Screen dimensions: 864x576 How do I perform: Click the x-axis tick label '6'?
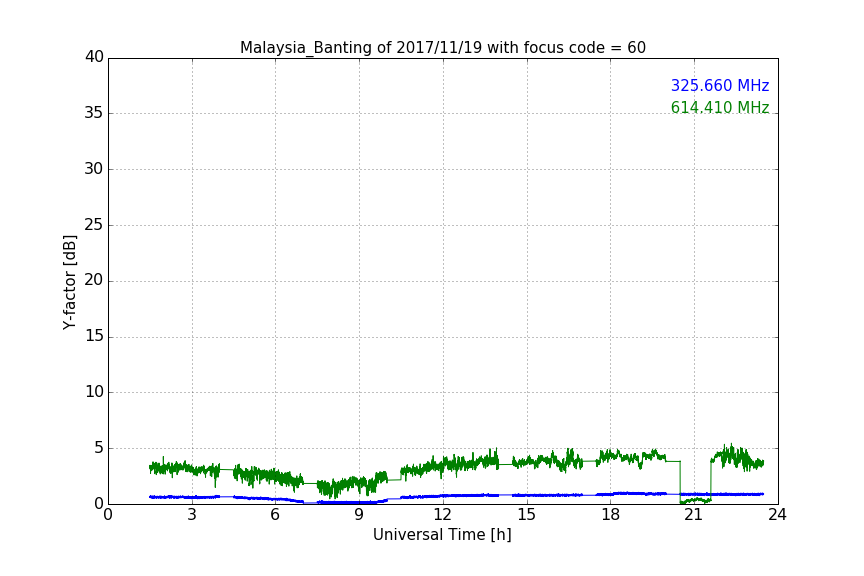[x=276, y=515]
